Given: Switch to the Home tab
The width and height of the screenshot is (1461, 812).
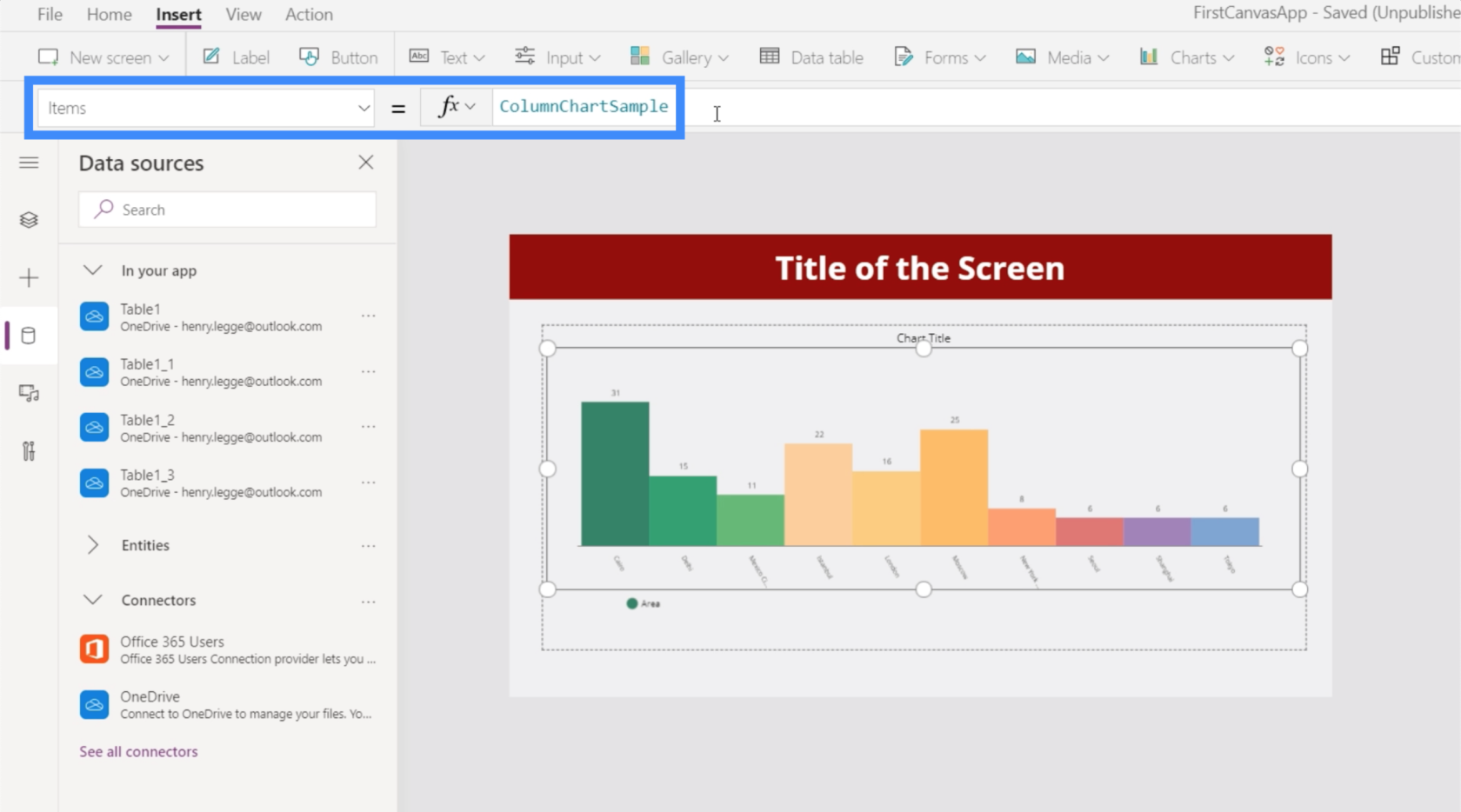Looking at the screenshot, I should click(x=109, y=14).
